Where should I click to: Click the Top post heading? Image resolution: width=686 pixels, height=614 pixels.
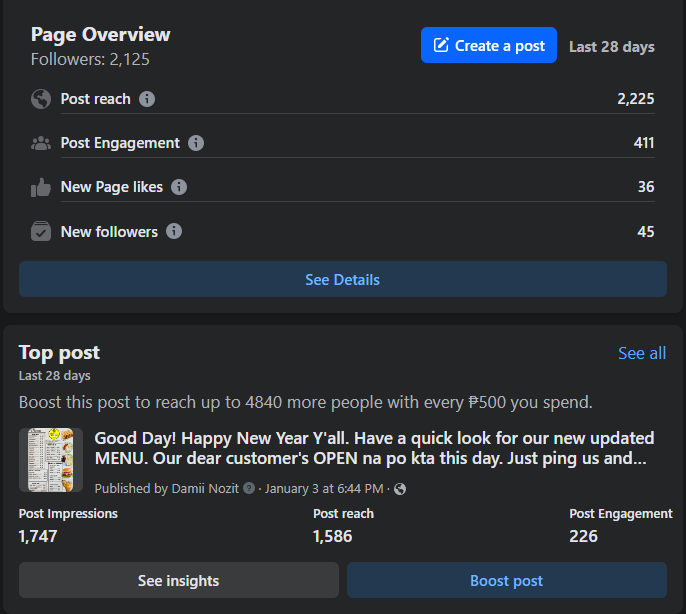(59, 353)
